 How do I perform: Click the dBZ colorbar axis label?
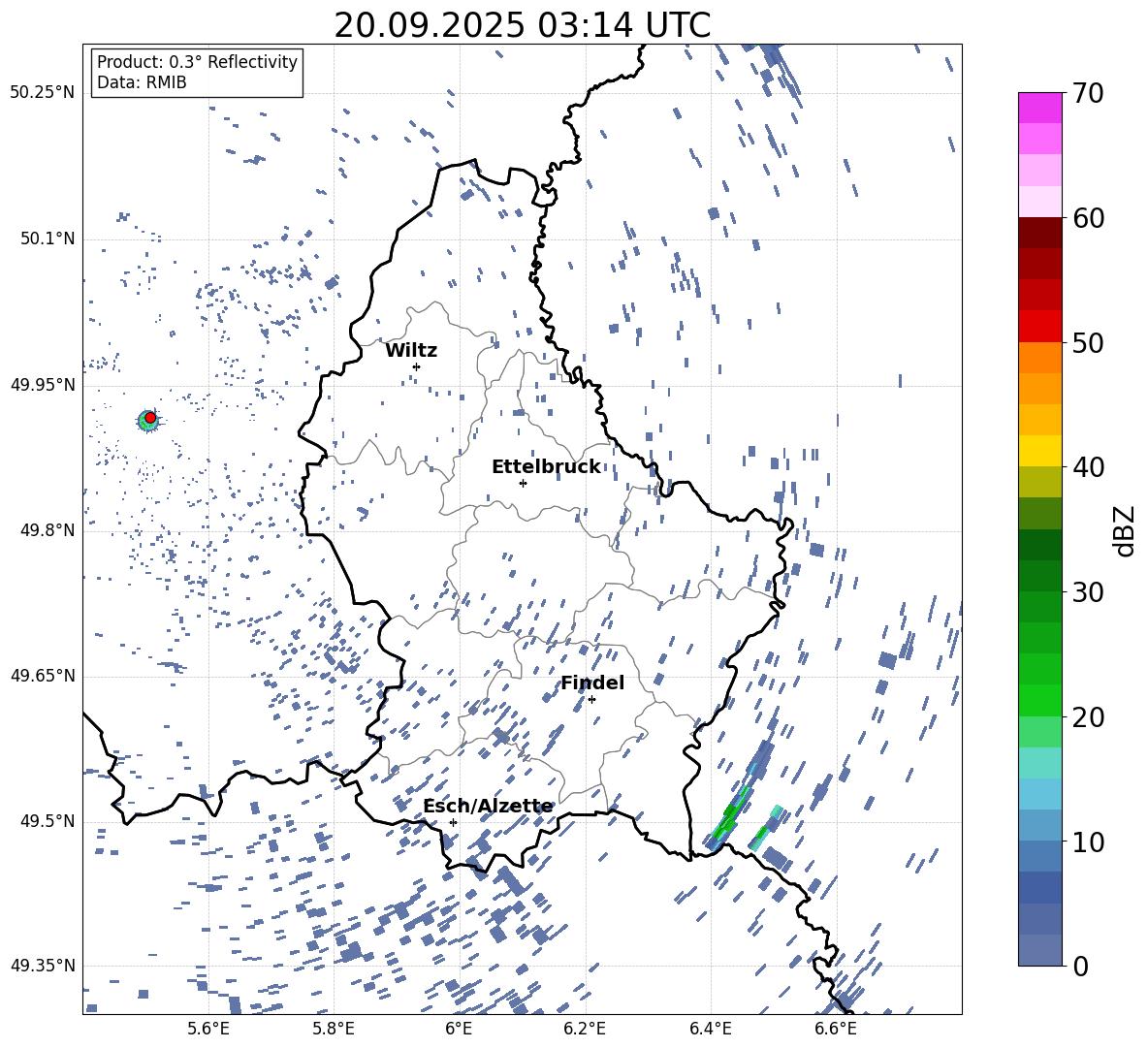pos(1126,530)
